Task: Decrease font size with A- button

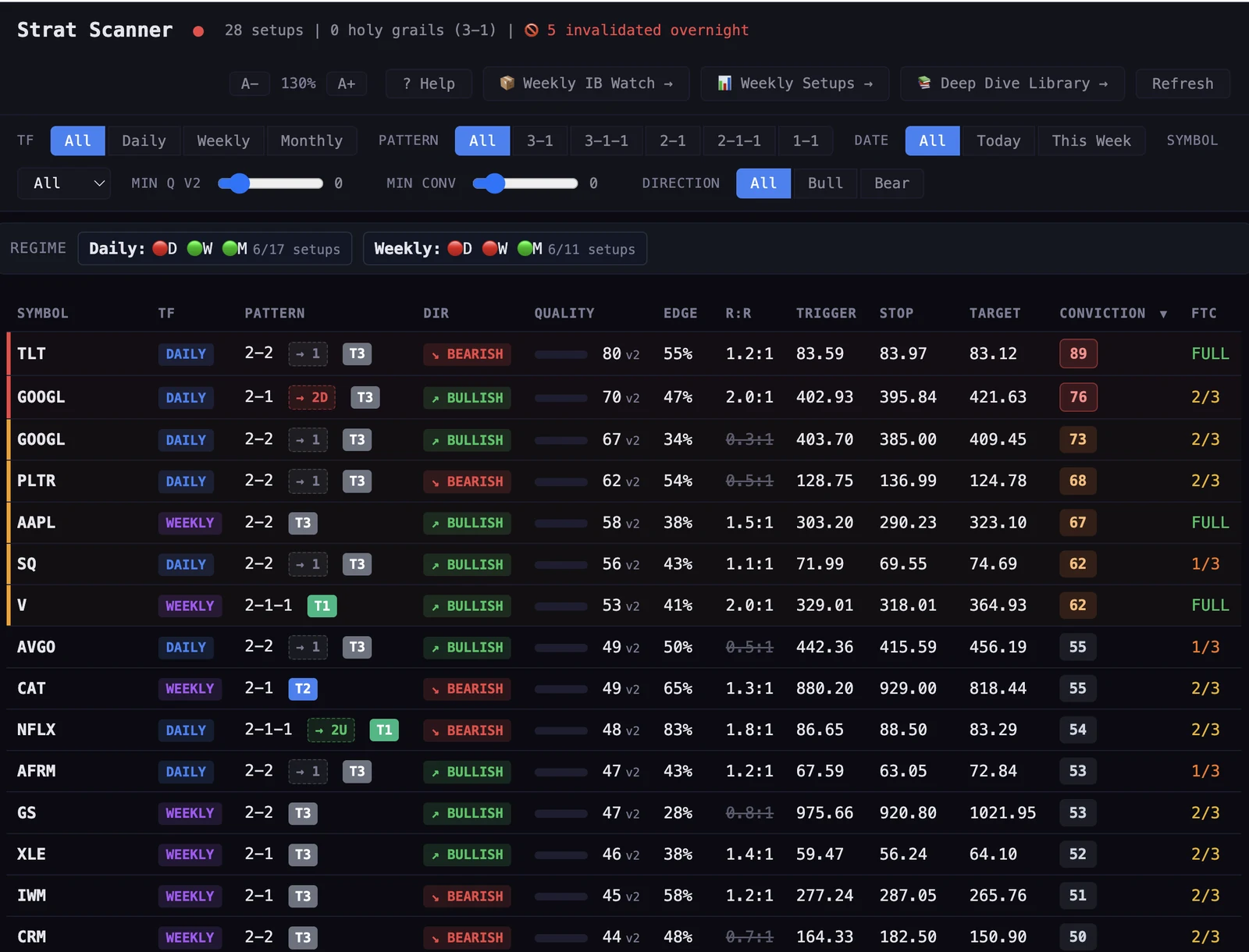Action: pyautogui.click(x=249, y=83)
